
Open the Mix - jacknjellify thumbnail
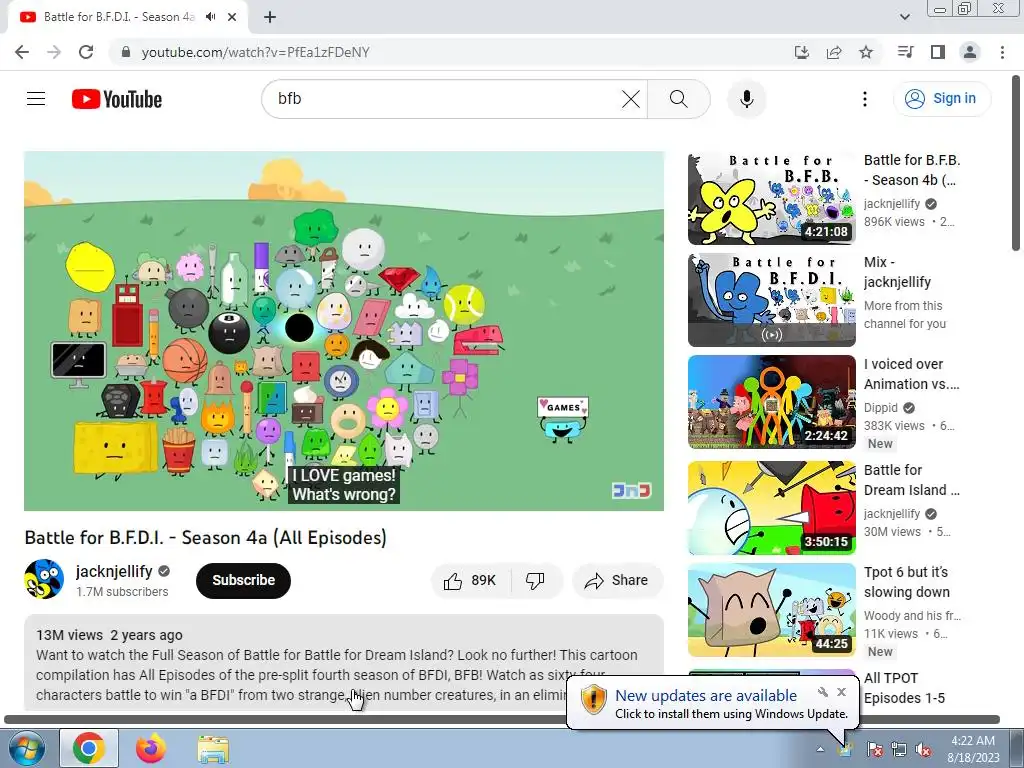tap(771, 300)
